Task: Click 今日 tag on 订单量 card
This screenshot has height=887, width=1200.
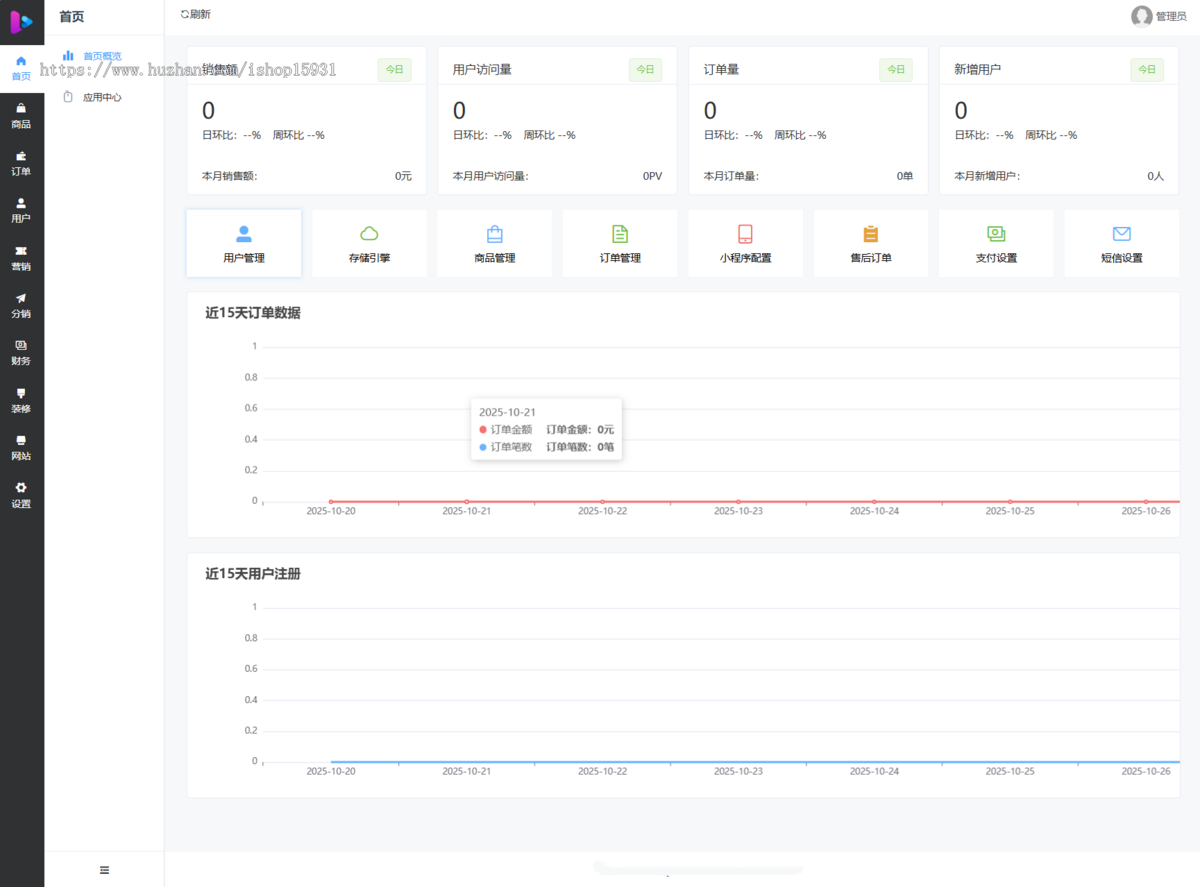Action: [896, 70]
